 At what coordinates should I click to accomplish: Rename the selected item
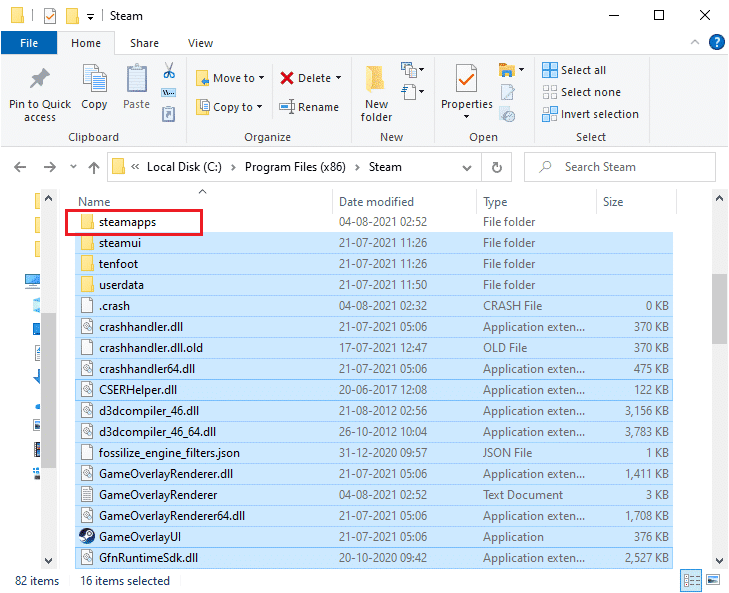pyautogui.click(x=309, y=107)
